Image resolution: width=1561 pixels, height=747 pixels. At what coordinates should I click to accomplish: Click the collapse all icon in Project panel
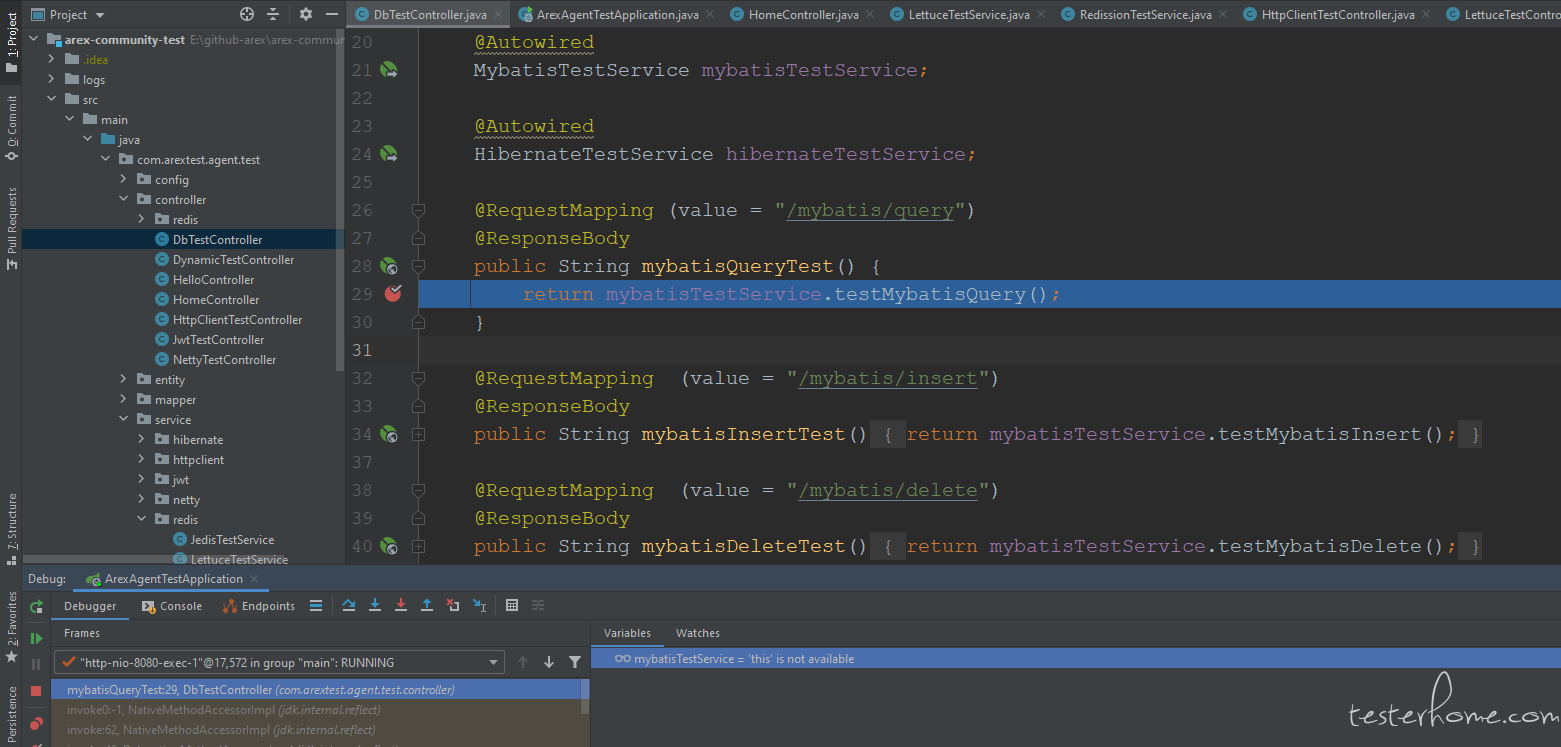[x=273, y=14]
